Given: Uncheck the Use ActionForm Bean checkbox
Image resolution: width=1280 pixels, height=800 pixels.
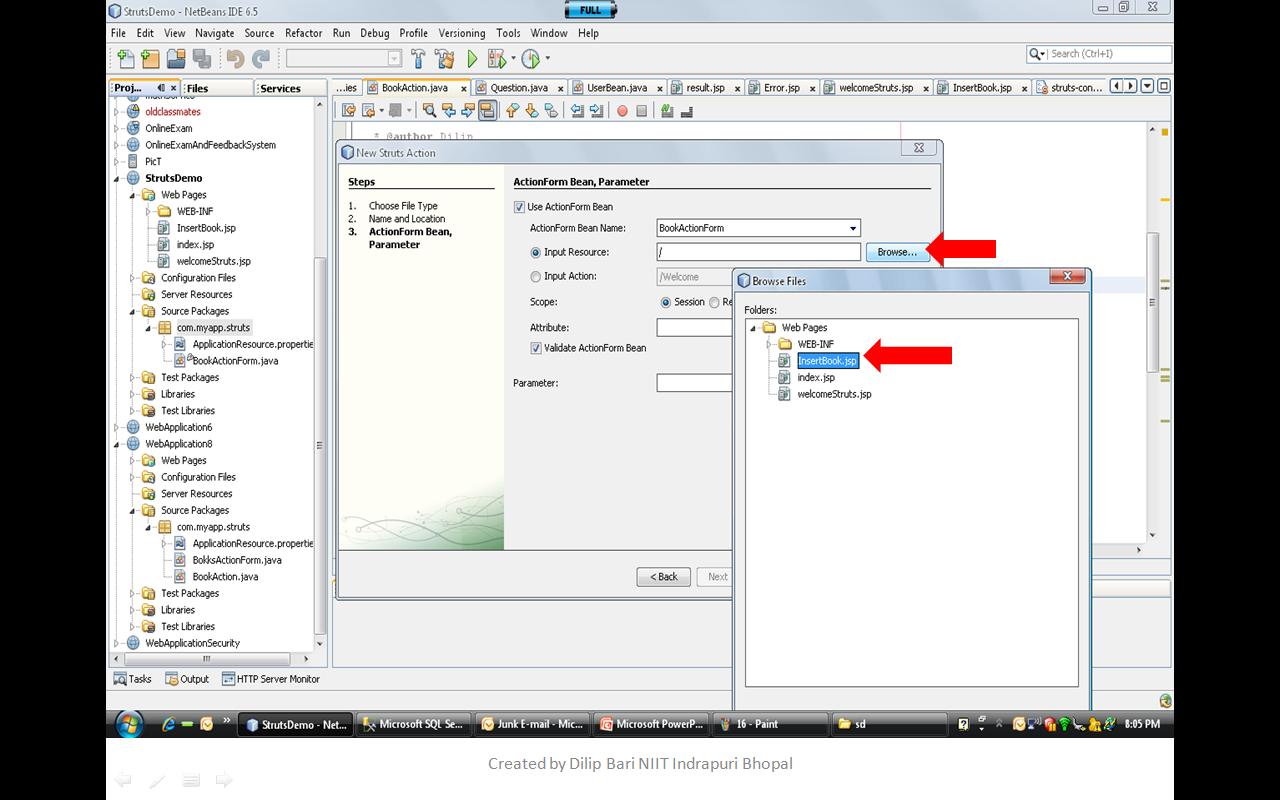Looking at the screenshot, I should click(x=518, y=206).
